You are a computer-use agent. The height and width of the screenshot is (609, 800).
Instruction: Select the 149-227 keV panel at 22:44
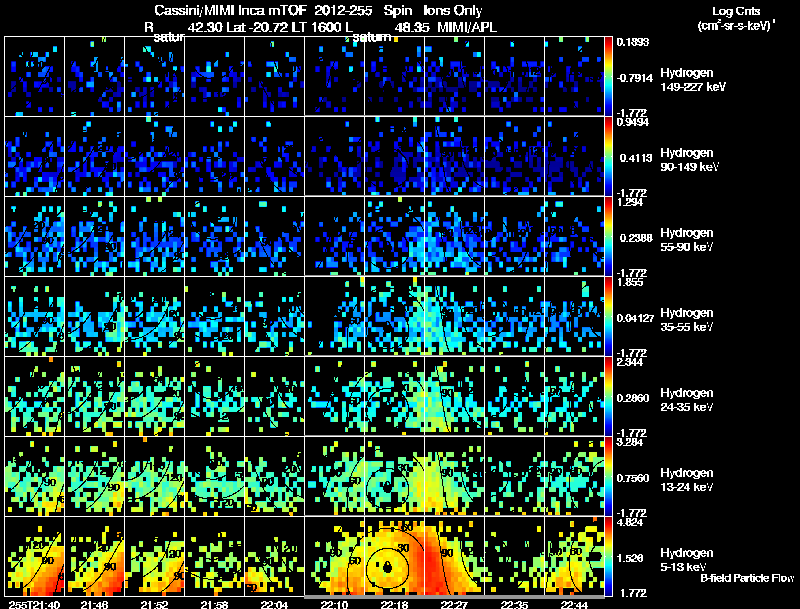574,76
